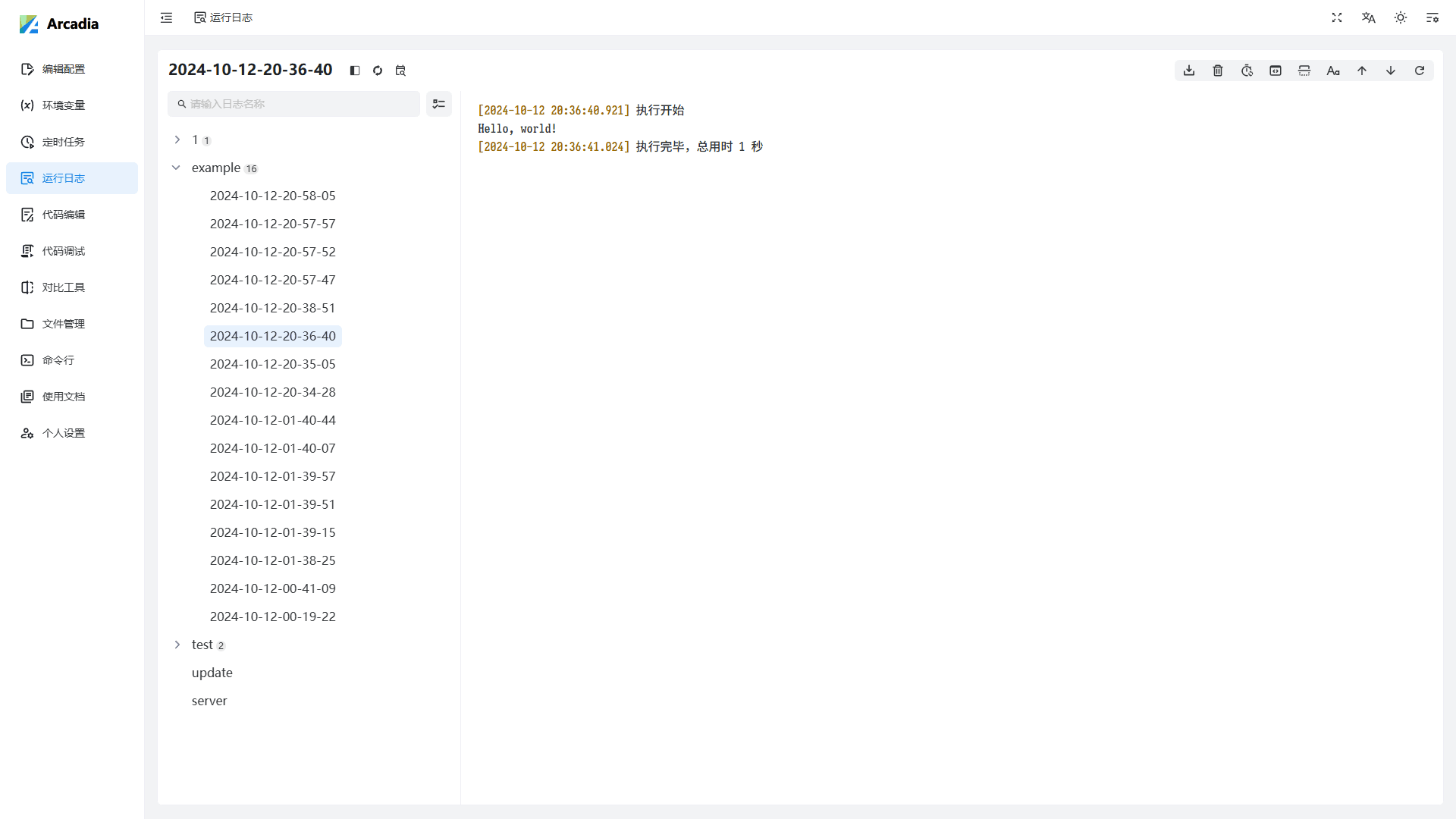Open log 2024-10-12-20-58-05

pyautogui.click(x=272, y=196)
